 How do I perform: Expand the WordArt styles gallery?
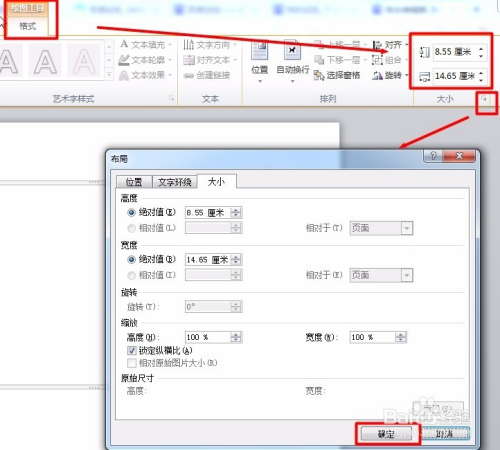click(x=109, y=74)
